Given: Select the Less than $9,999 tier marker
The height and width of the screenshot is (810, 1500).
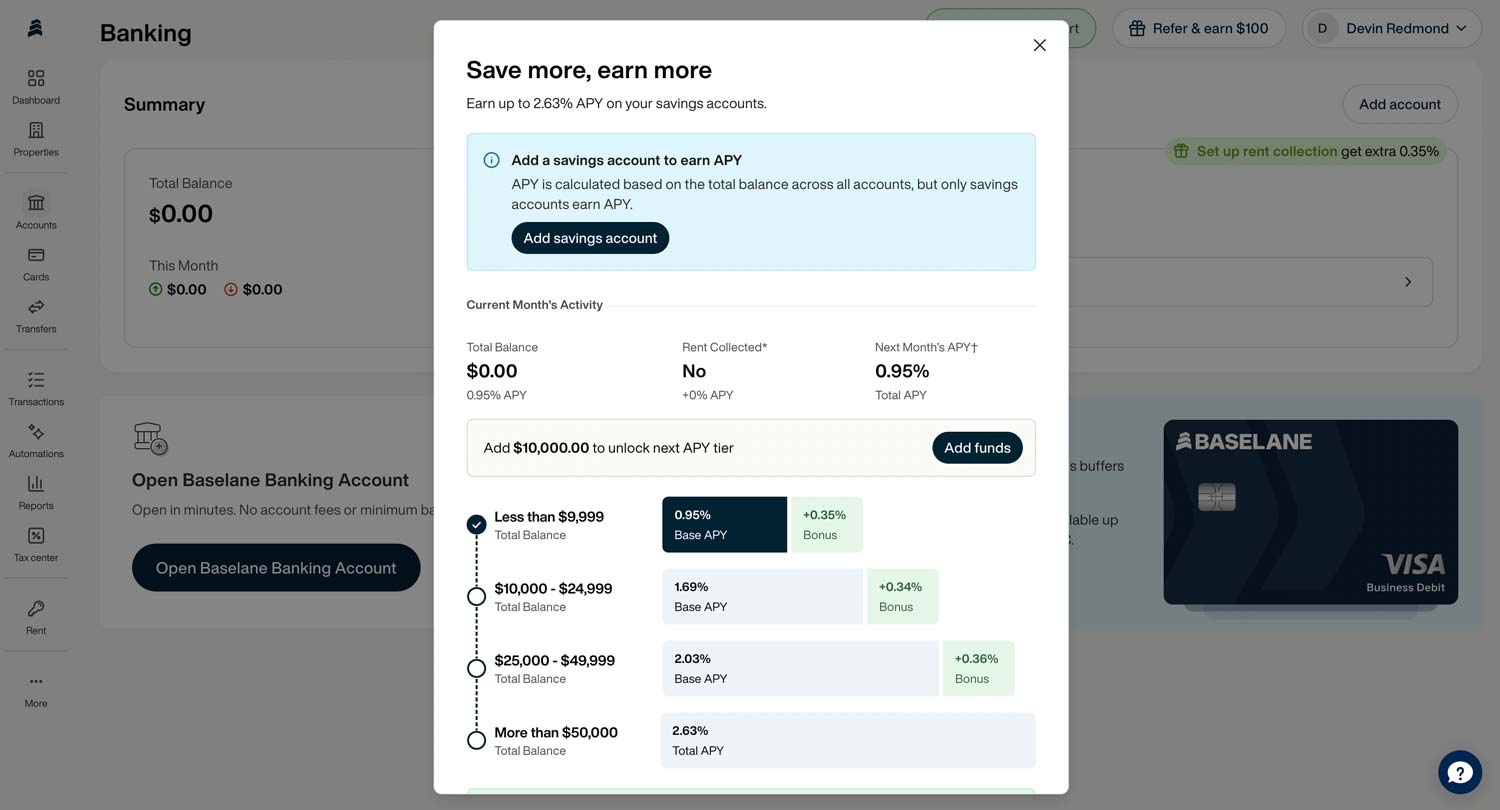Looking at the screenshot, I should tap(476, 524).
